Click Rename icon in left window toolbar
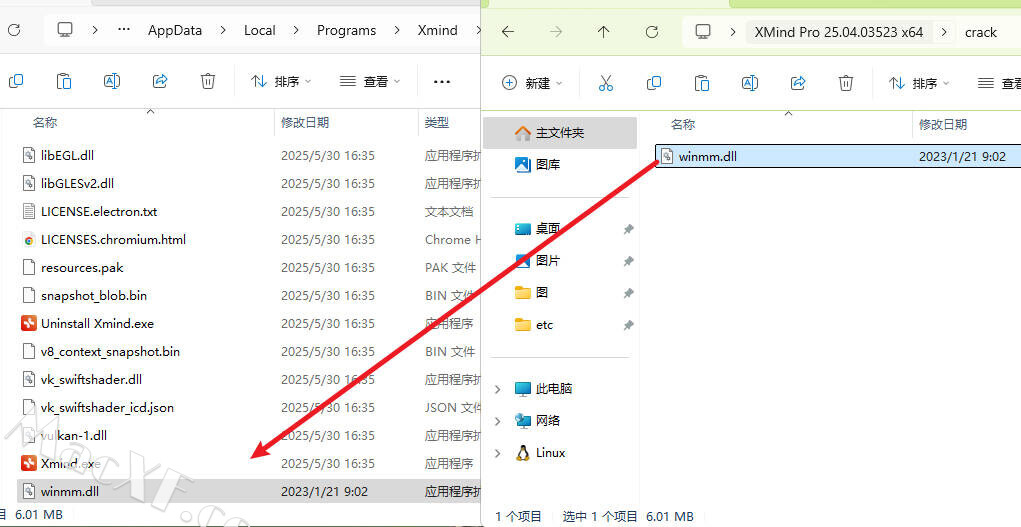 tap(112, 81)
